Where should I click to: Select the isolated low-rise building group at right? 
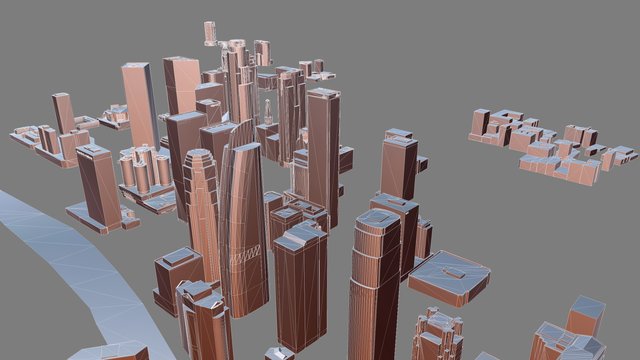click(x=553, y=146)
